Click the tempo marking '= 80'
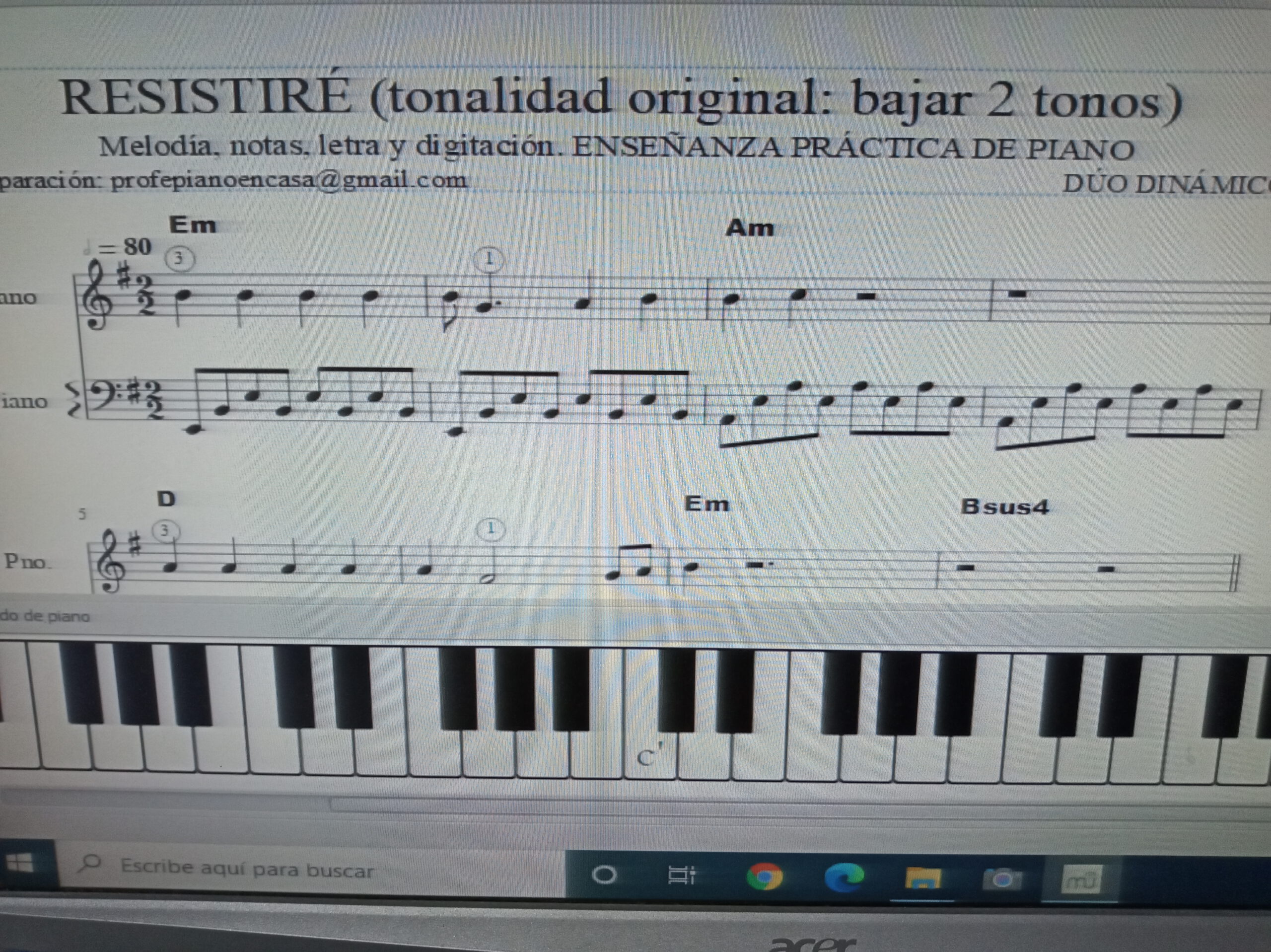The width and height of the screenshot is (1271, 952). [x=117, y=247]
